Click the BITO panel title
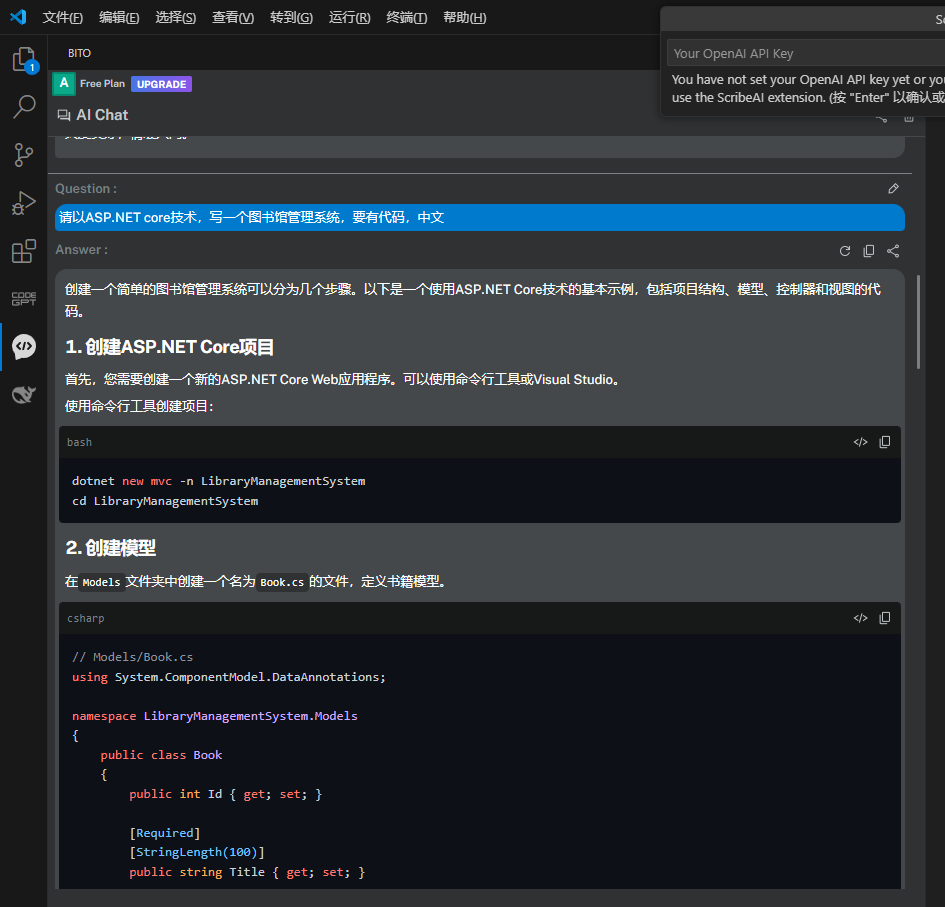Screen dimensions: 945x907 80,53
